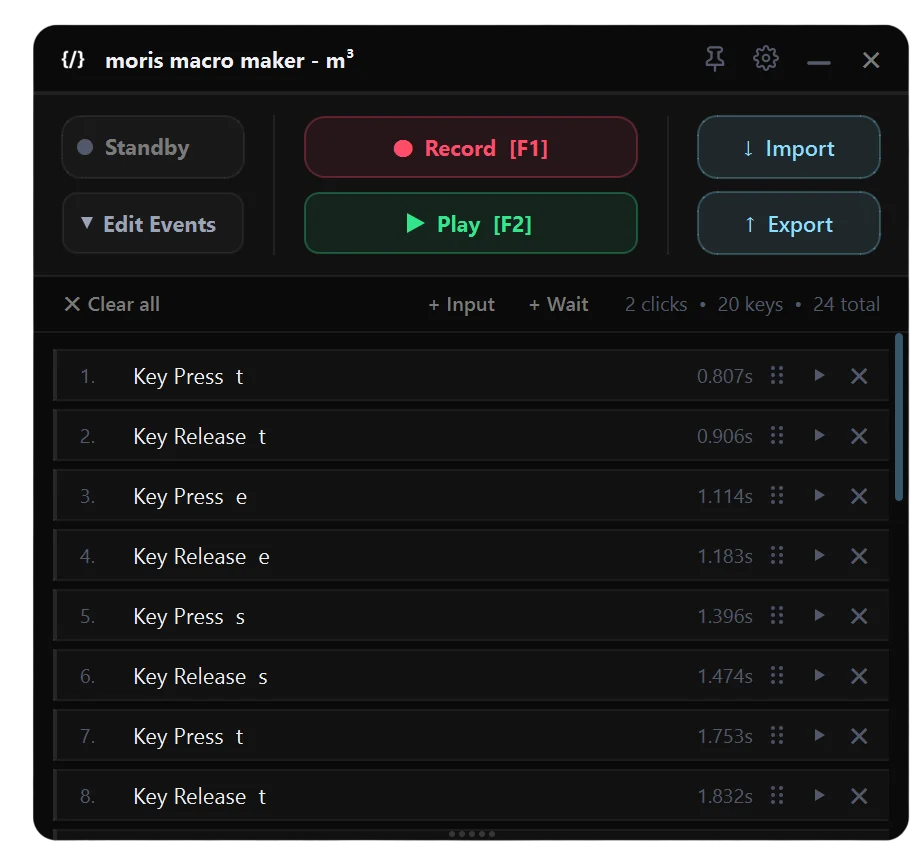Delete event 1 Key Press t
This screenshot has width=921, height=865.
point(859,376)
